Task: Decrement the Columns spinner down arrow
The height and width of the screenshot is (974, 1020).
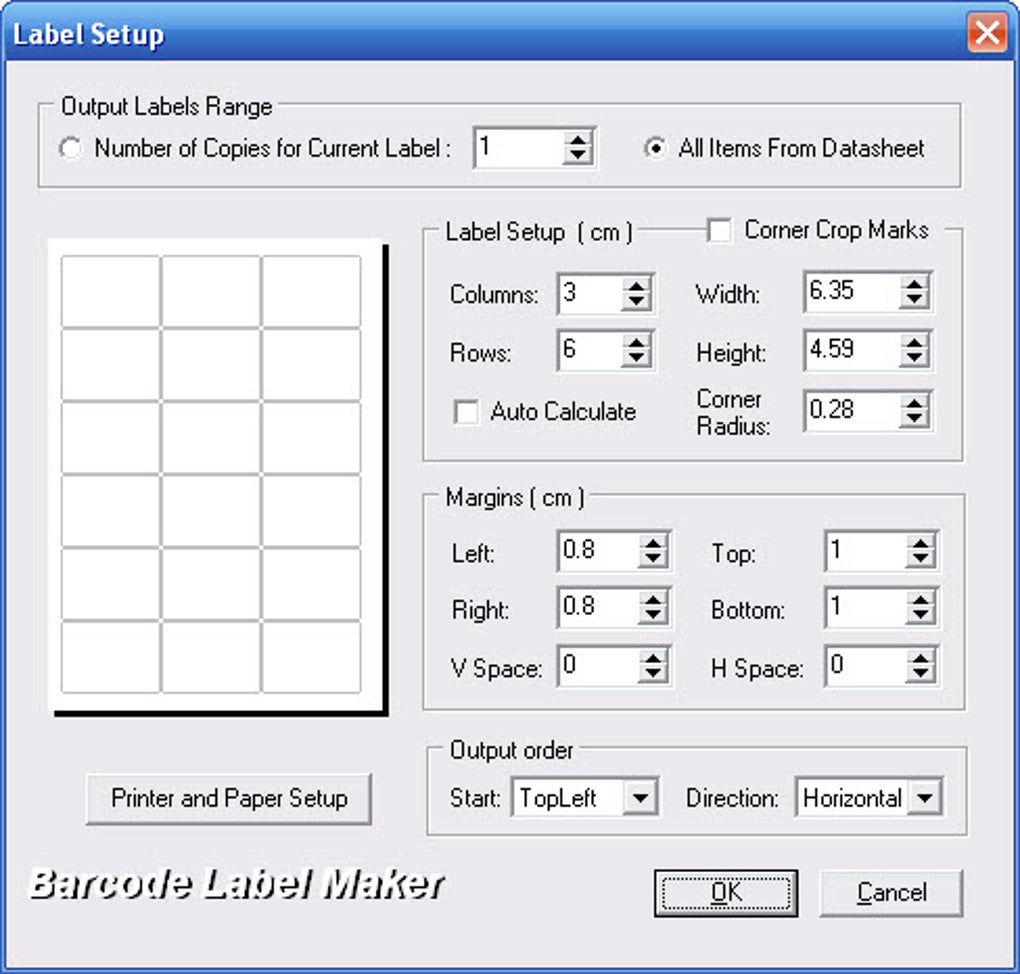Action: 636,303
